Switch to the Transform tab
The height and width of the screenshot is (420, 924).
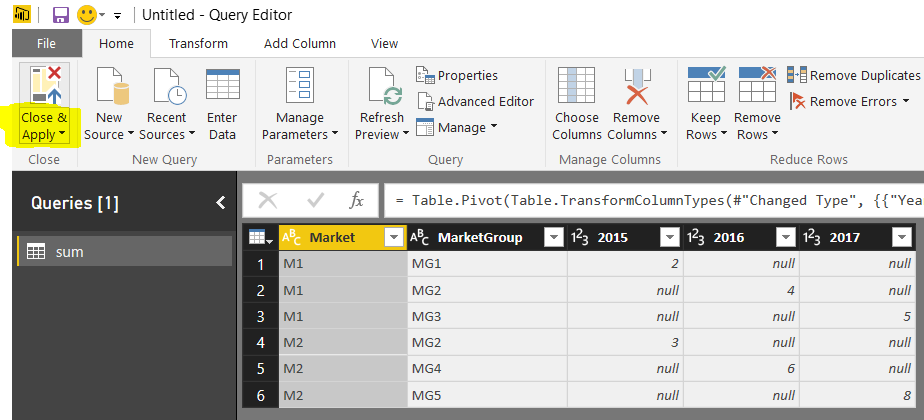198,44
